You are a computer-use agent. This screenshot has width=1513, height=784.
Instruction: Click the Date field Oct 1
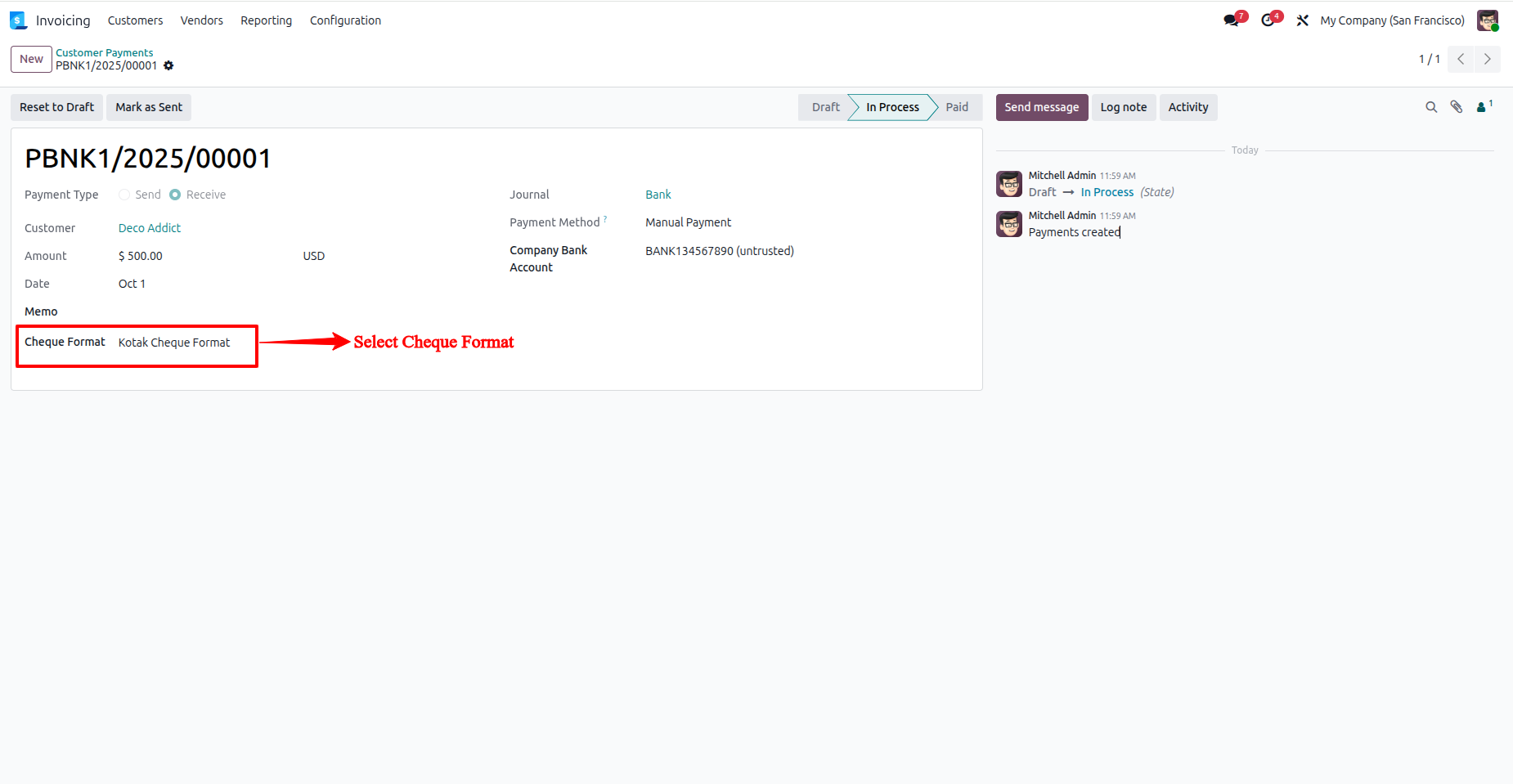pyautogui.click(x=132, y=284)
